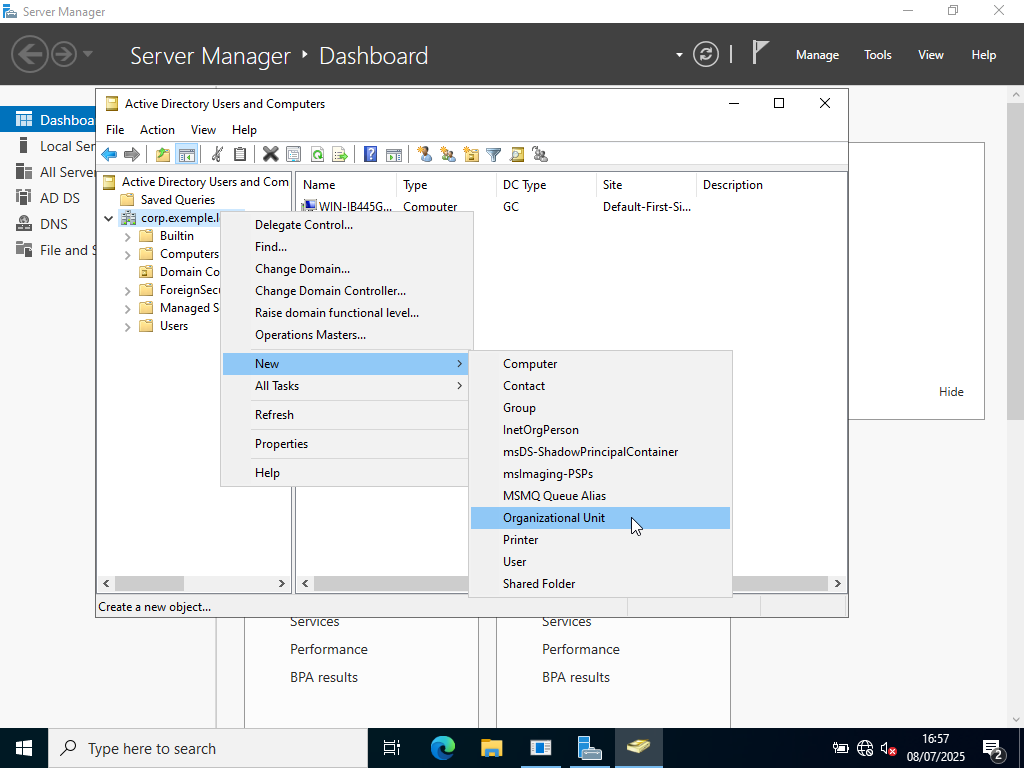Click the Name column header
This screenshot has height=768, width=1024.
[x=346, y=185]
